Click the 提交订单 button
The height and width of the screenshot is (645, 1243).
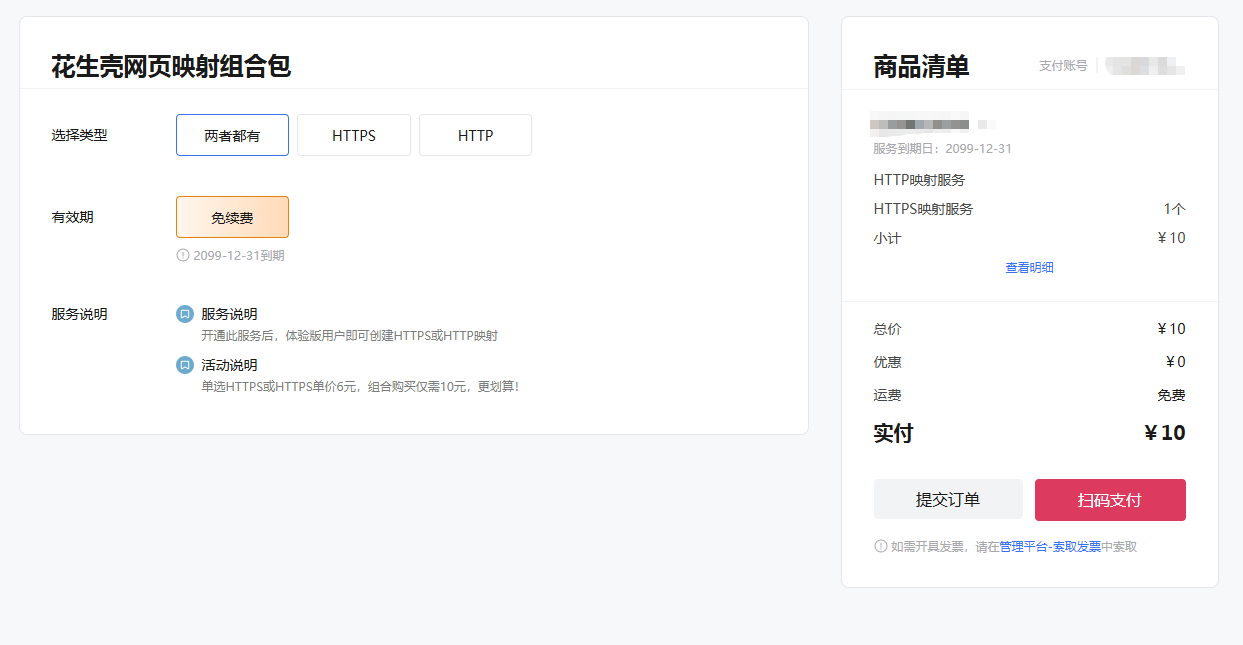pyautogui.click(x=948, y=500)
